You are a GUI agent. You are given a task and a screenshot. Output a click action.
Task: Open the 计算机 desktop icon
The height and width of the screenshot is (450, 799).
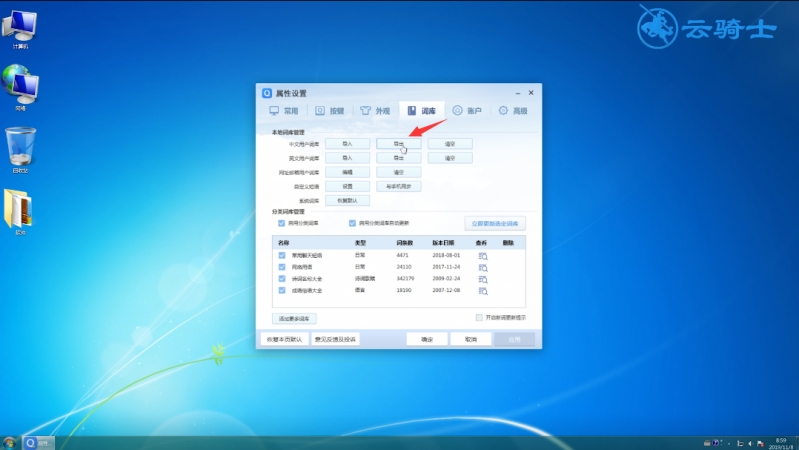point(20,30)
